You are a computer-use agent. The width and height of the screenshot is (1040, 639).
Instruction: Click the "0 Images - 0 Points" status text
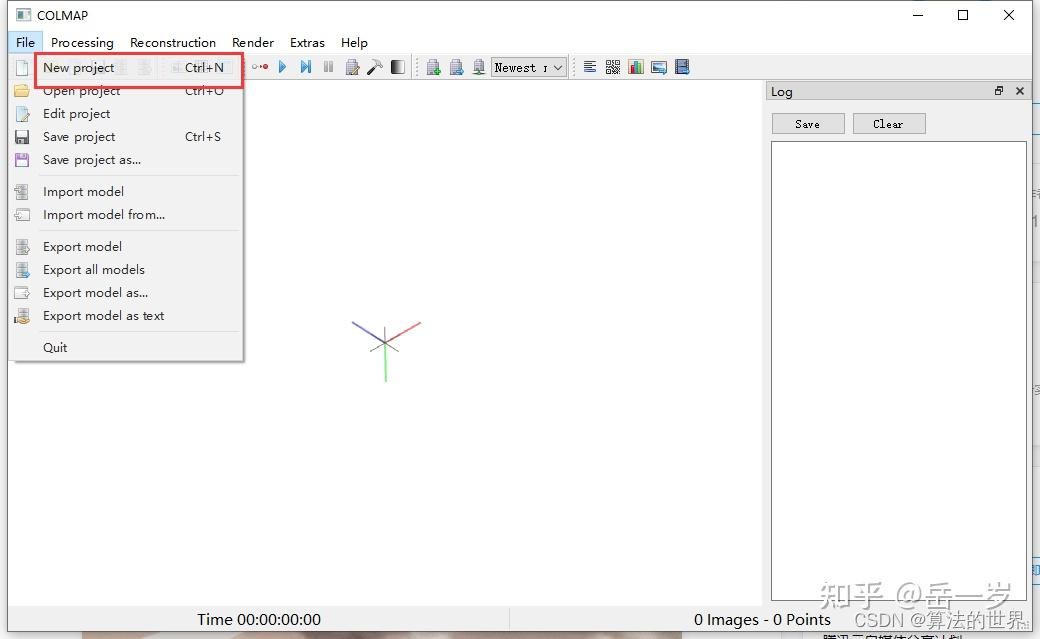pyautogui.click(x=762, y=620)
